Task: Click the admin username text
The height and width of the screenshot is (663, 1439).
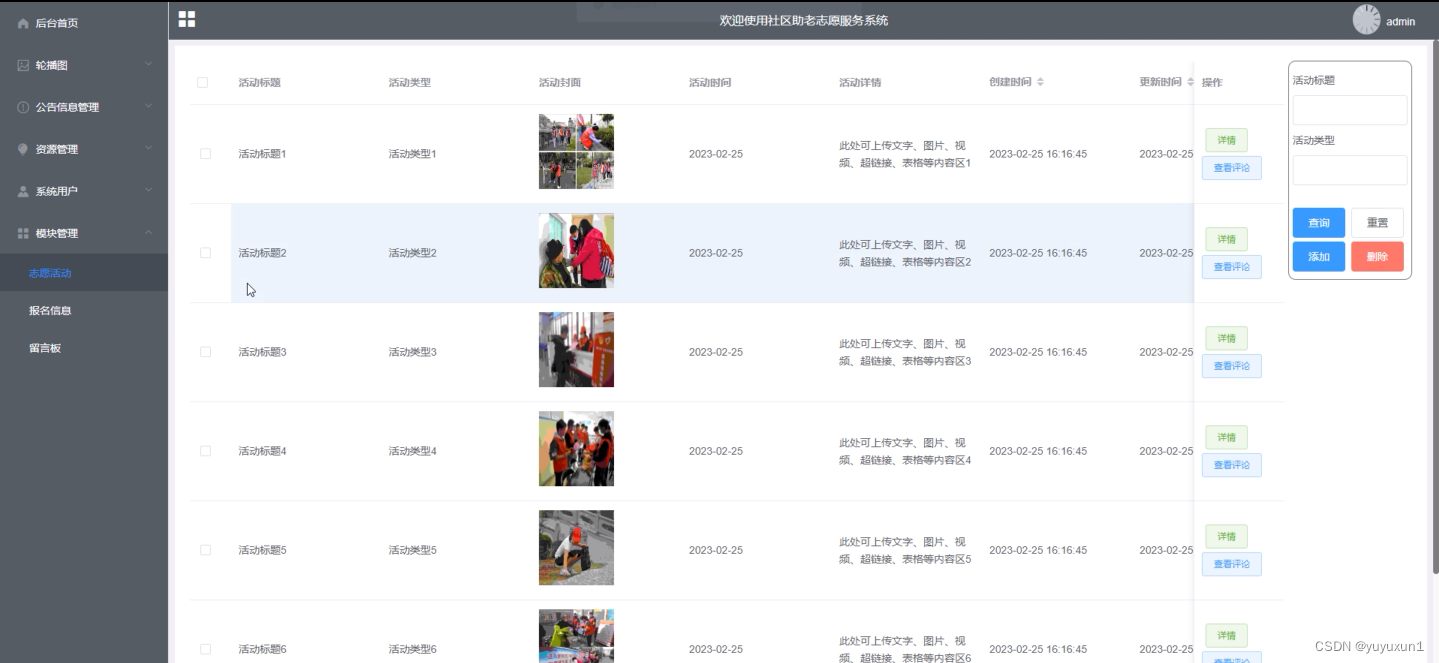Action: [x=1400, y=22]
